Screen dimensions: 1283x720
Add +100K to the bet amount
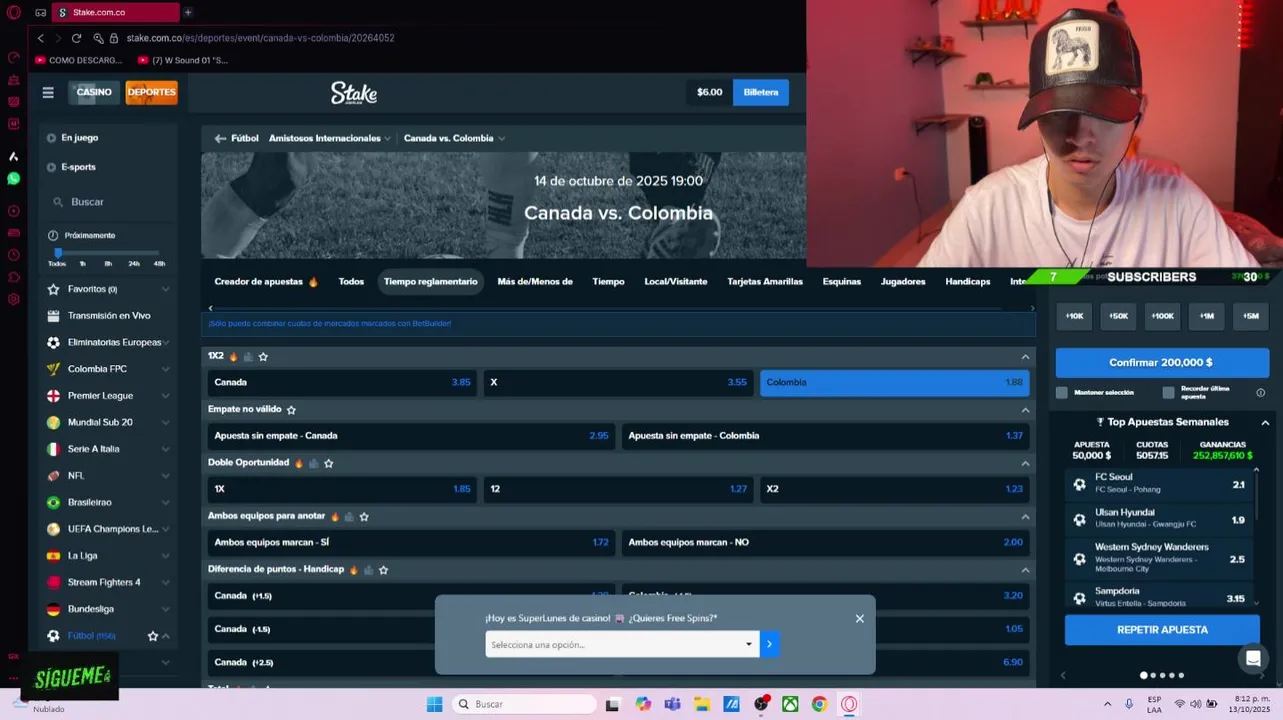click(x=1162, y=316)
